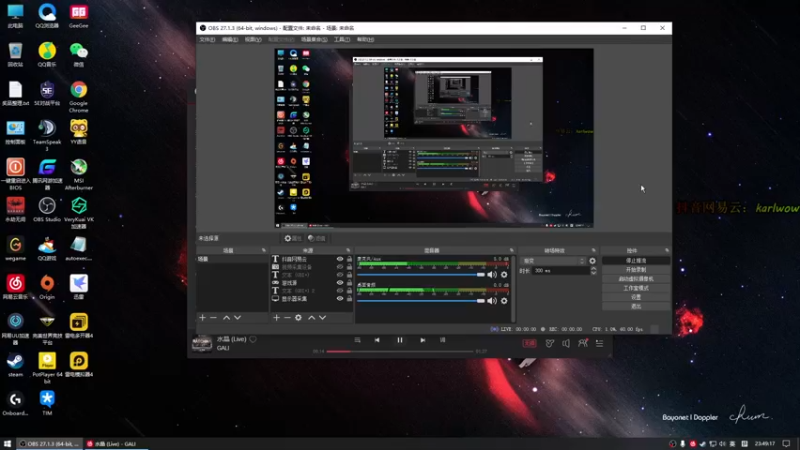The image size is (800, 450).
Task: Pop out the 场景 dock panel
Action: (x=264, y=251)
